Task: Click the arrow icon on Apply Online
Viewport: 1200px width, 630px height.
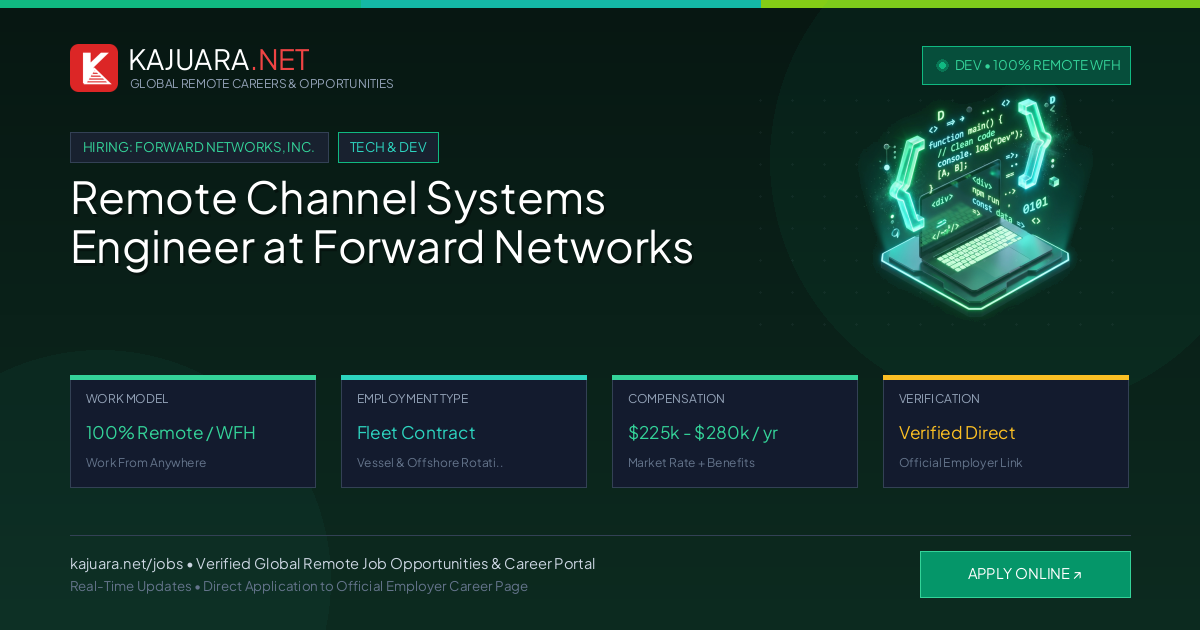Action: 1077,575
